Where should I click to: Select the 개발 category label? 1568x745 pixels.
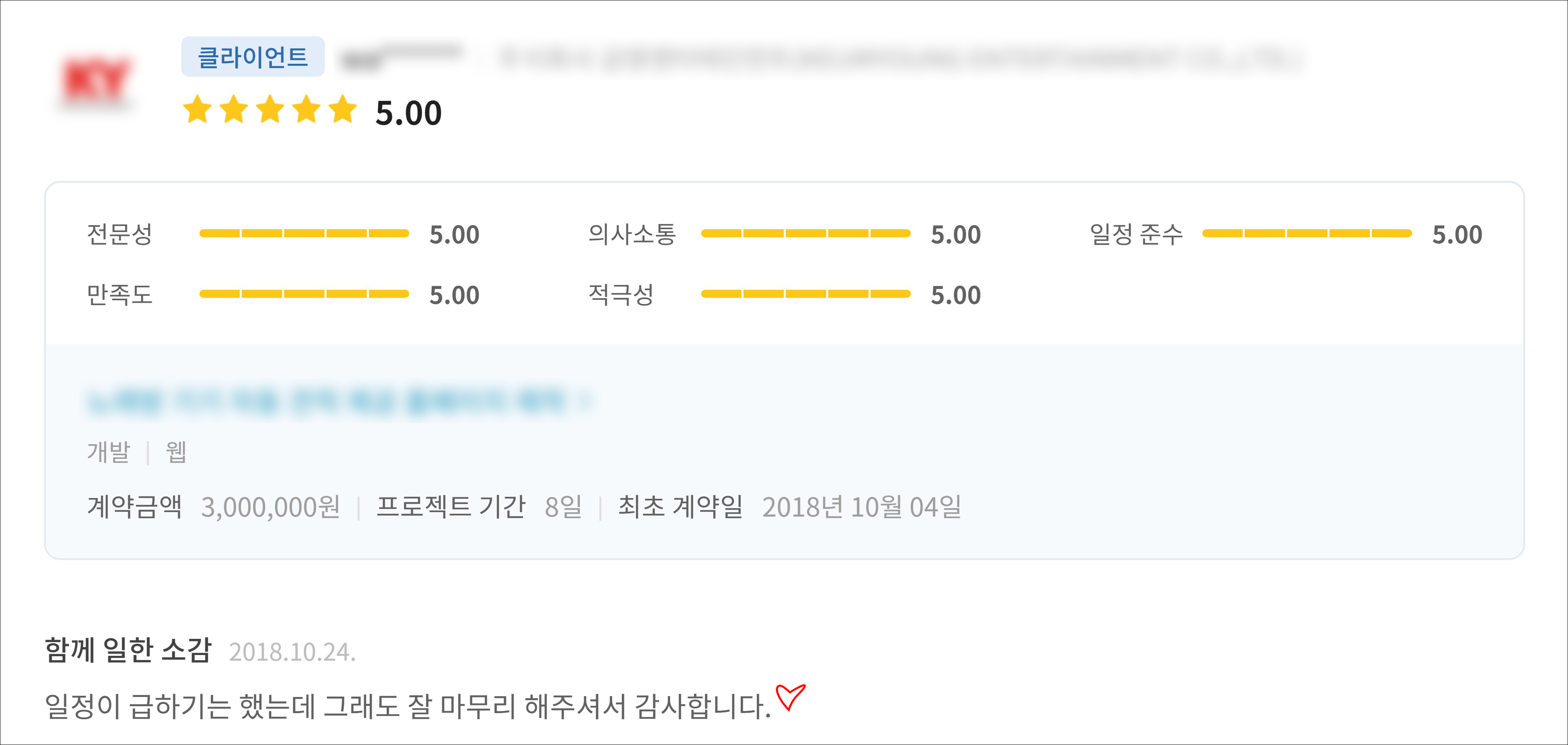108,452
